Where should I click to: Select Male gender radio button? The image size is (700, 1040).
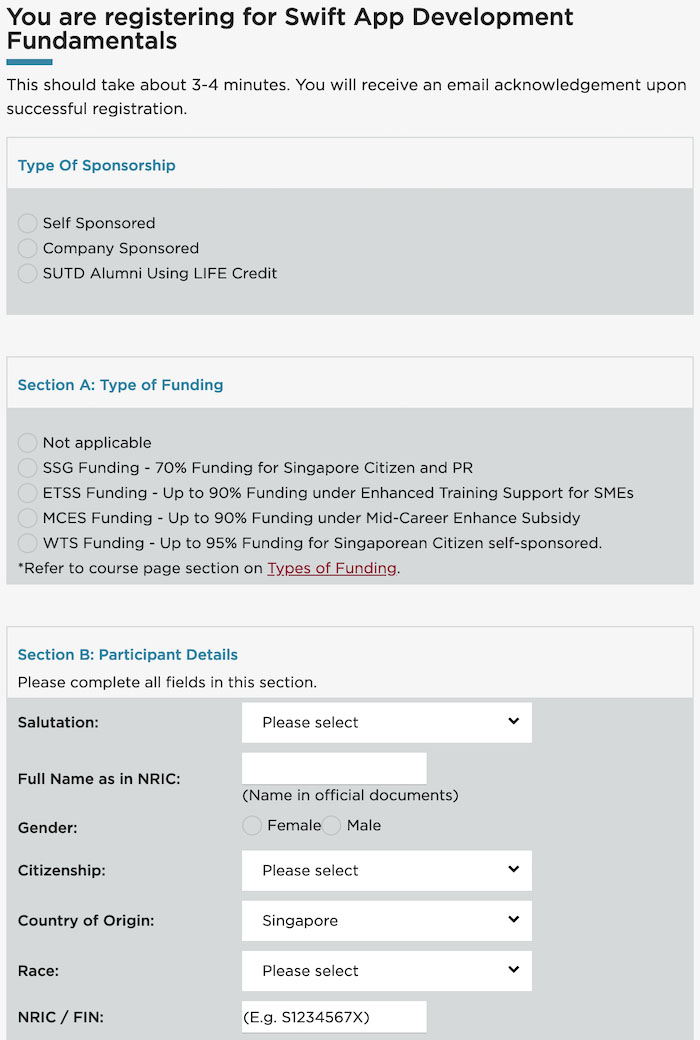[332, 826]
